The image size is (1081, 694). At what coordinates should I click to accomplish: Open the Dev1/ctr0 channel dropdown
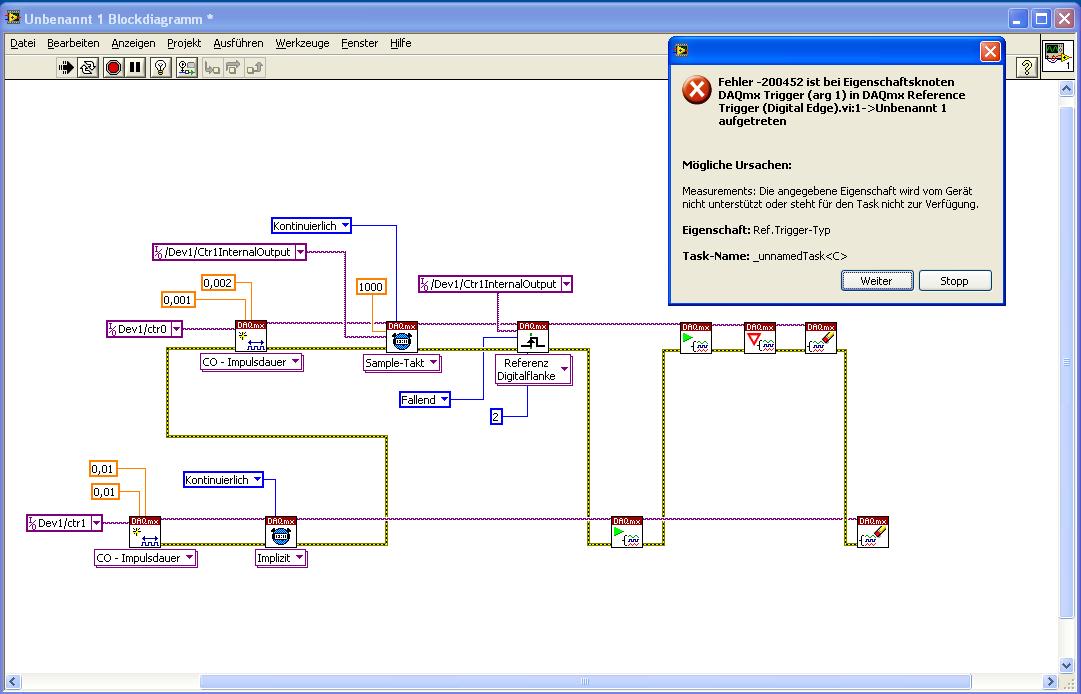click(x=176, y=329)
